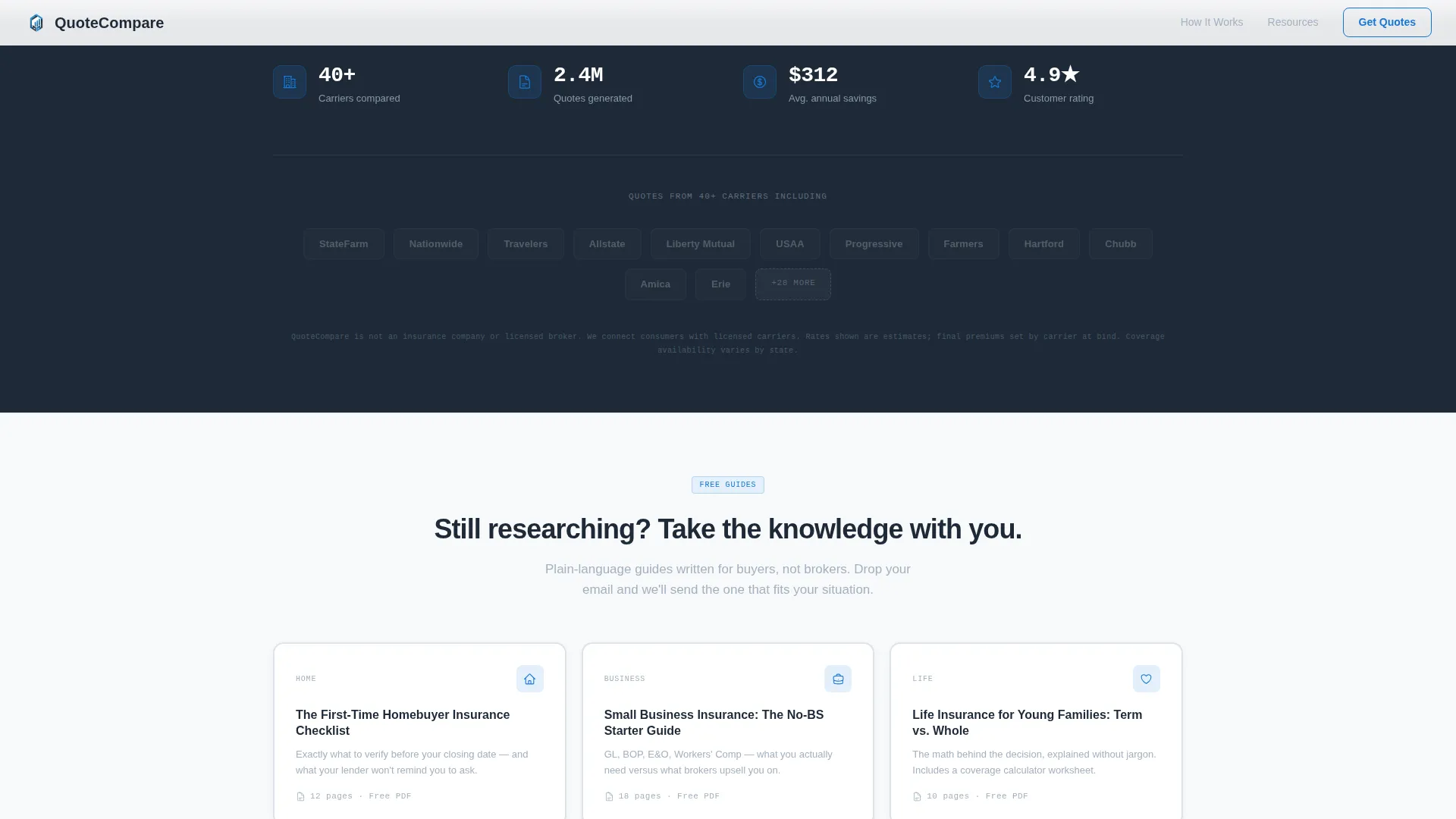This screenshot has height=819, width=1456.
Task: Select the Travelers carrier chip
Action: tap(526, 243)
